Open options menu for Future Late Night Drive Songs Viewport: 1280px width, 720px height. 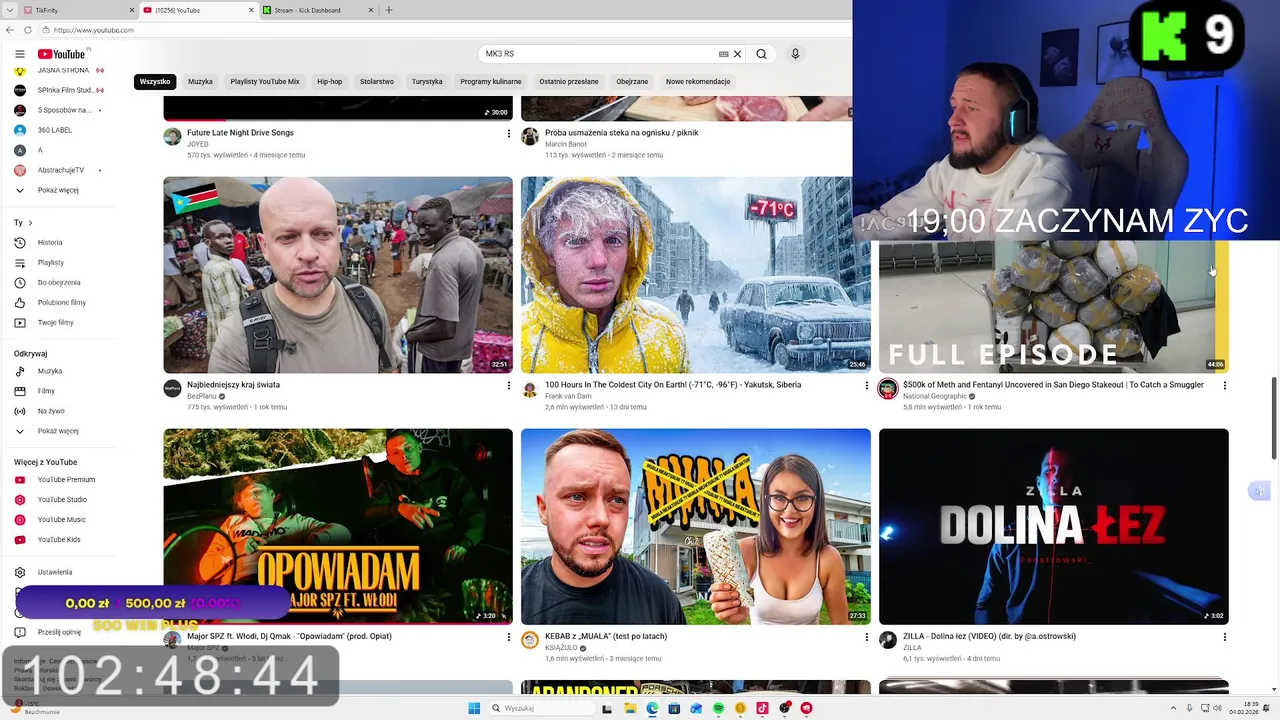[508, 134]
